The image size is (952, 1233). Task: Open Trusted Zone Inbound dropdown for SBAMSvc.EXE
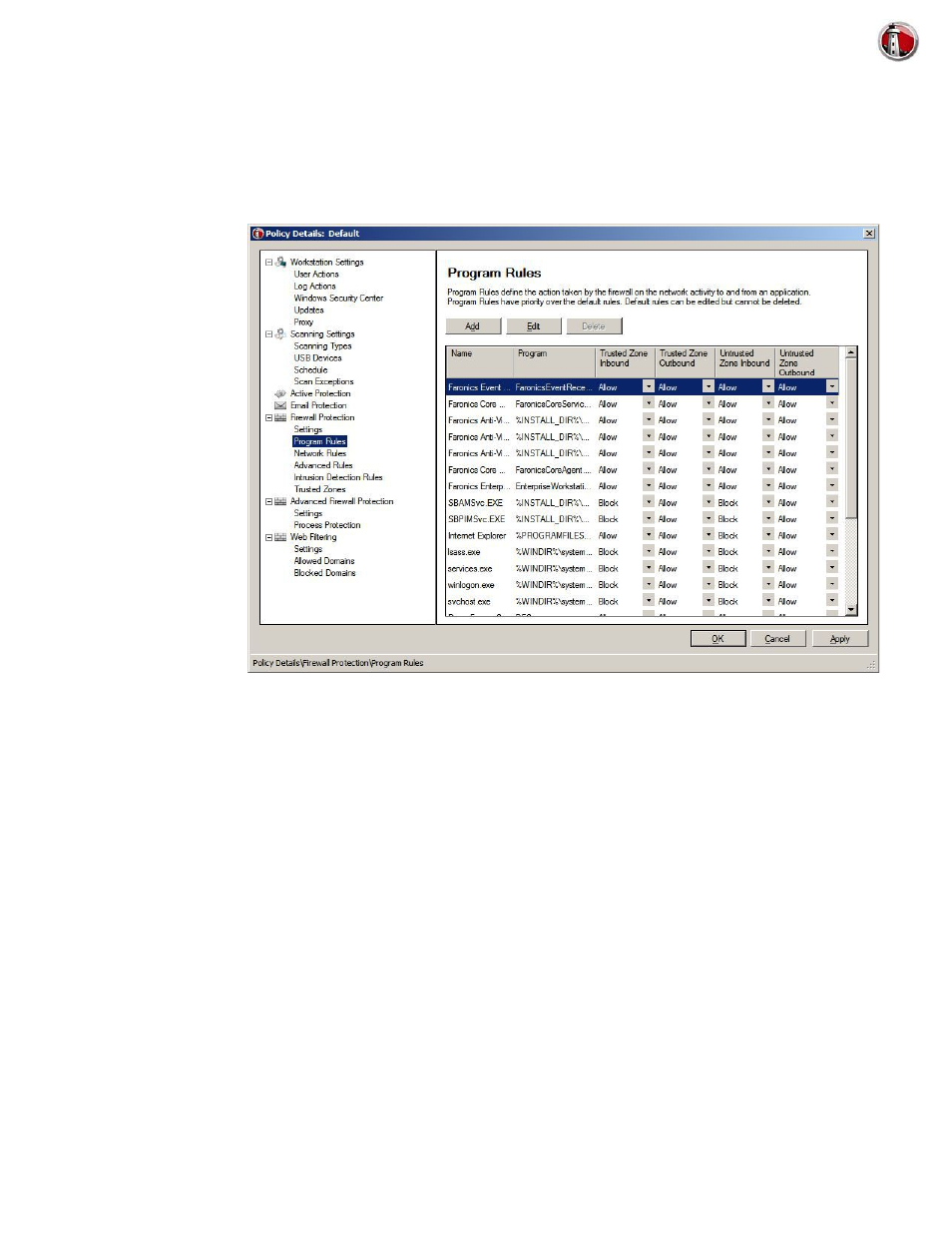pos(649,502)
